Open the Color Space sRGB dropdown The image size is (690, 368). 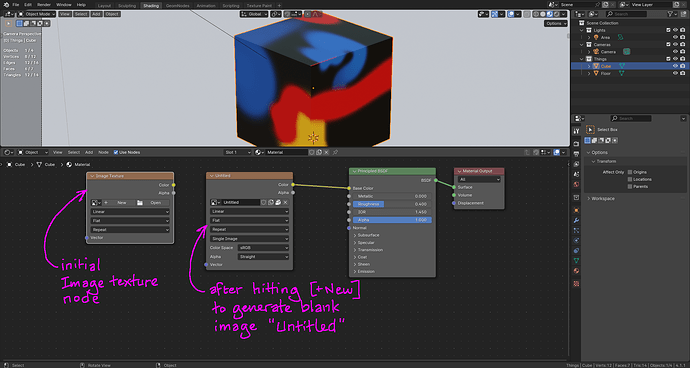[263, 248]
